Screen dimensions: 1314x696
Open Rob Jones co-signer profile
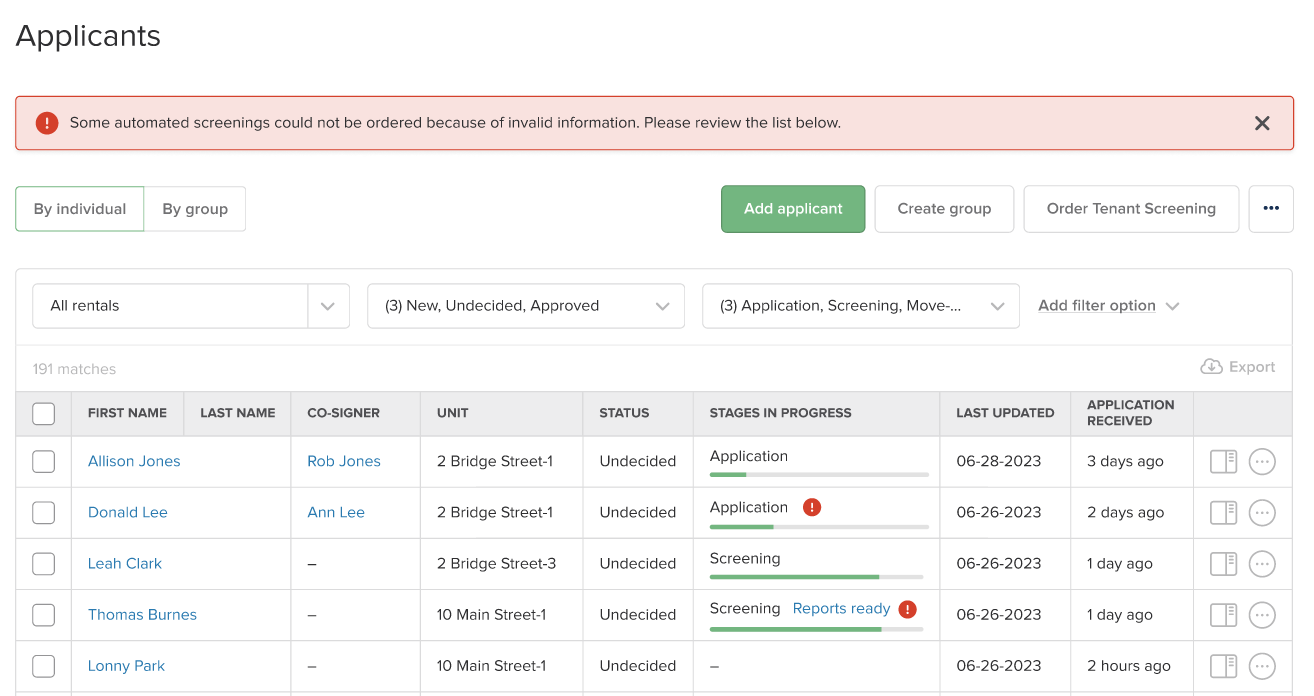[343, 461]
